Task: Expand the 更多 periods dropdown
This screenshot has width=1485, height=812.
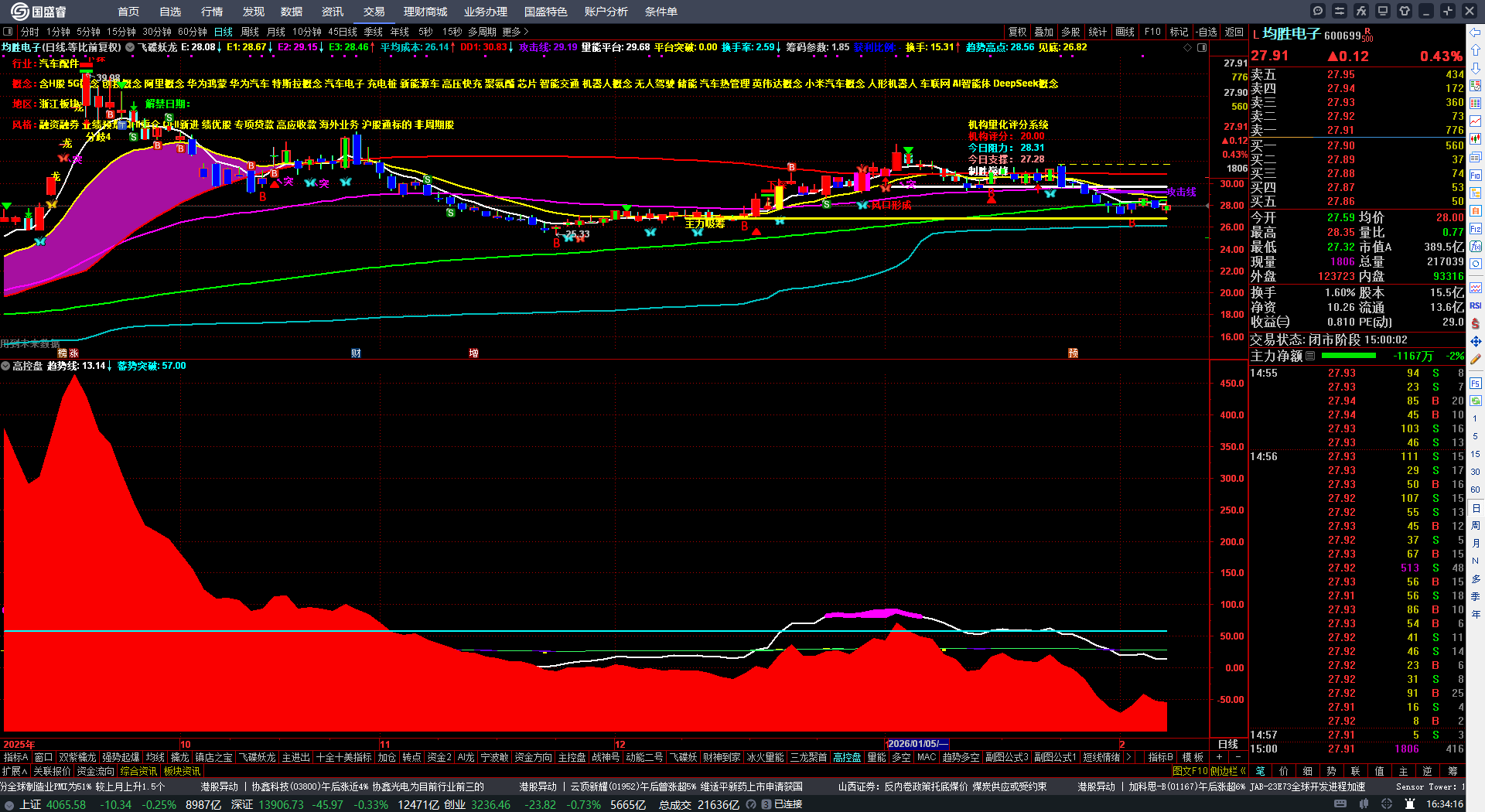Action: [515, 32]
